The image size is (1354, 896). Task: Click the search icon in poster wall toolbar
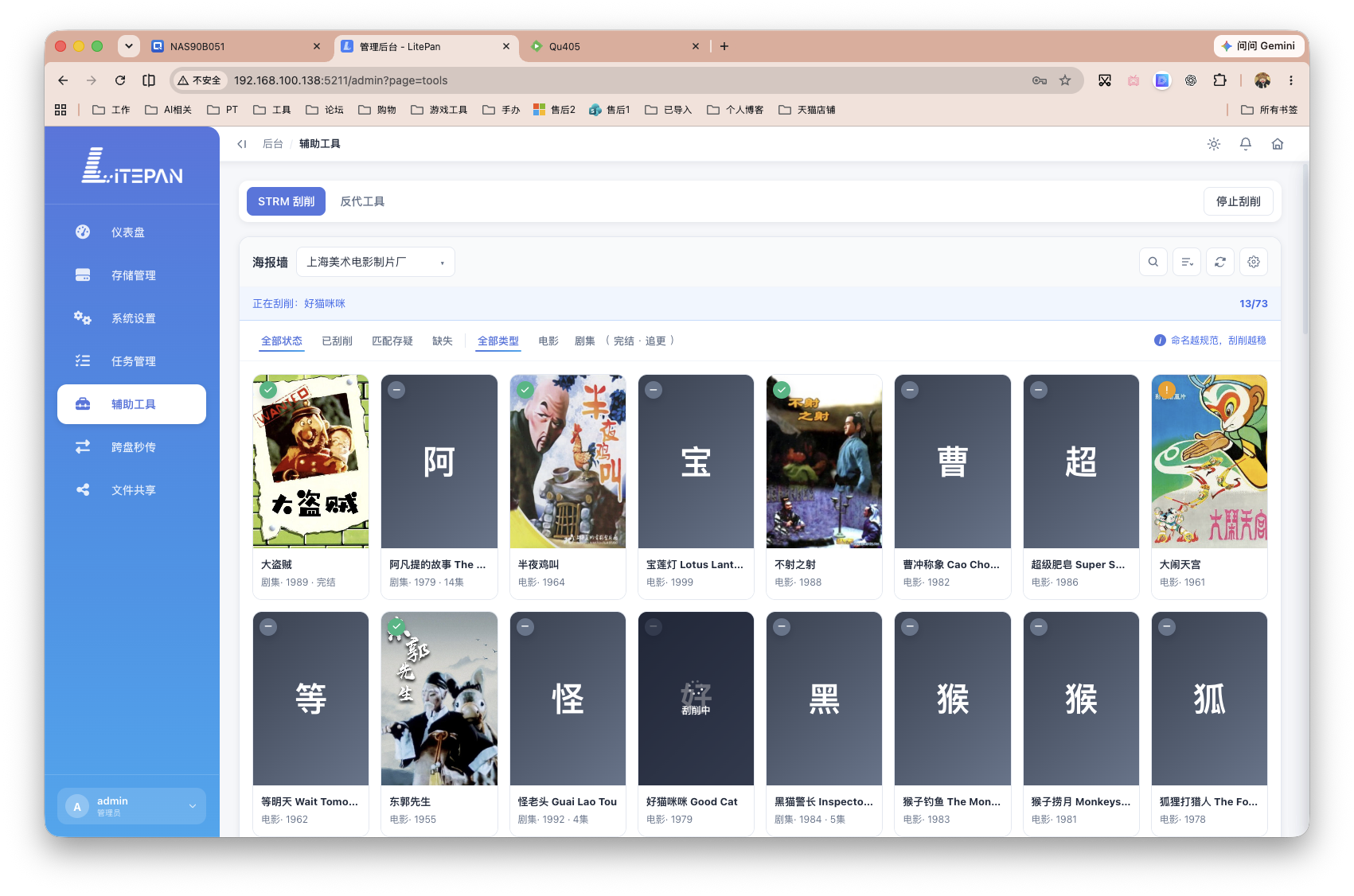click(x=1153, y=262)
